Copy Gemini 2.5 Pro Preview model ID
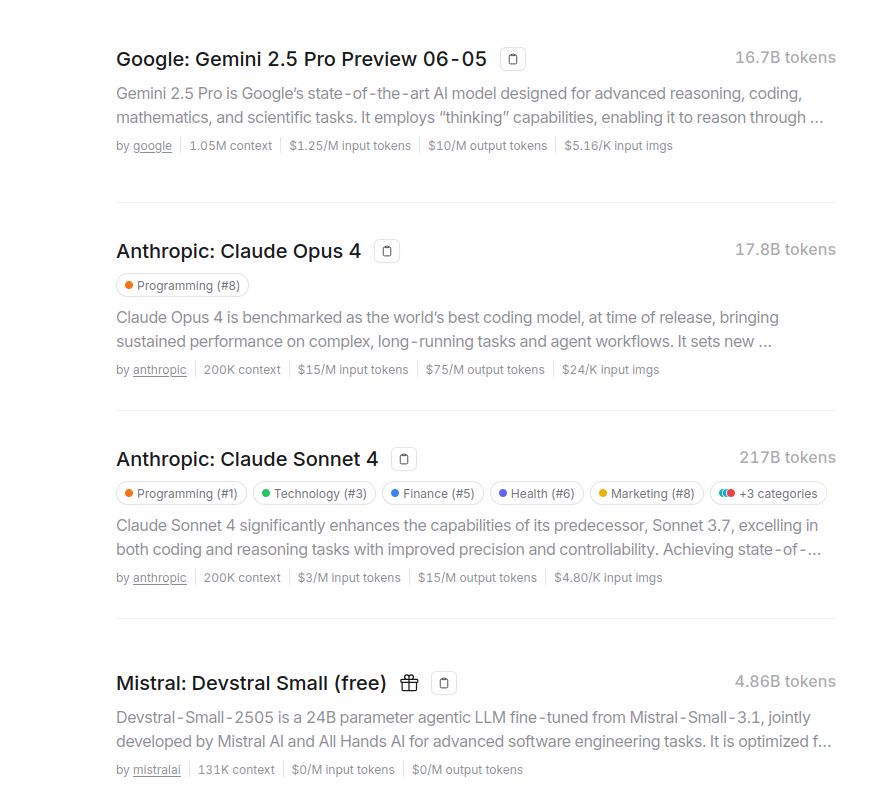 click(x=513, y=59)
